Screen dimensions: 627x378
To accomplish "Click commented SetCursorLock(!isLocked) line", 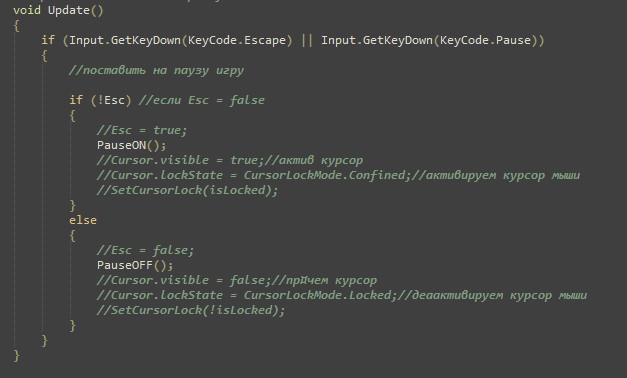I will click(191, 310).
